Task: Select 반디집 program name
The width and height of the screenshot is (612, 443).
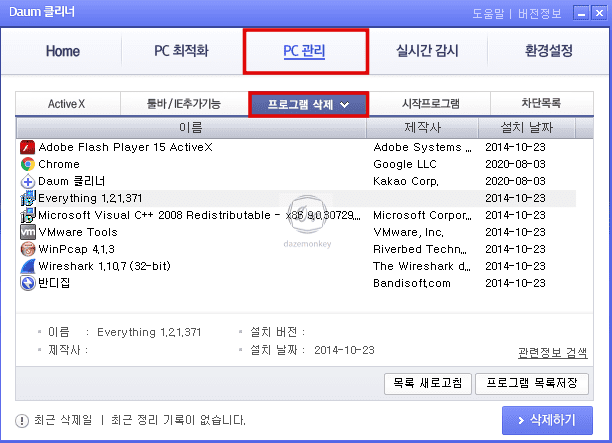Action: pos(54,283)
